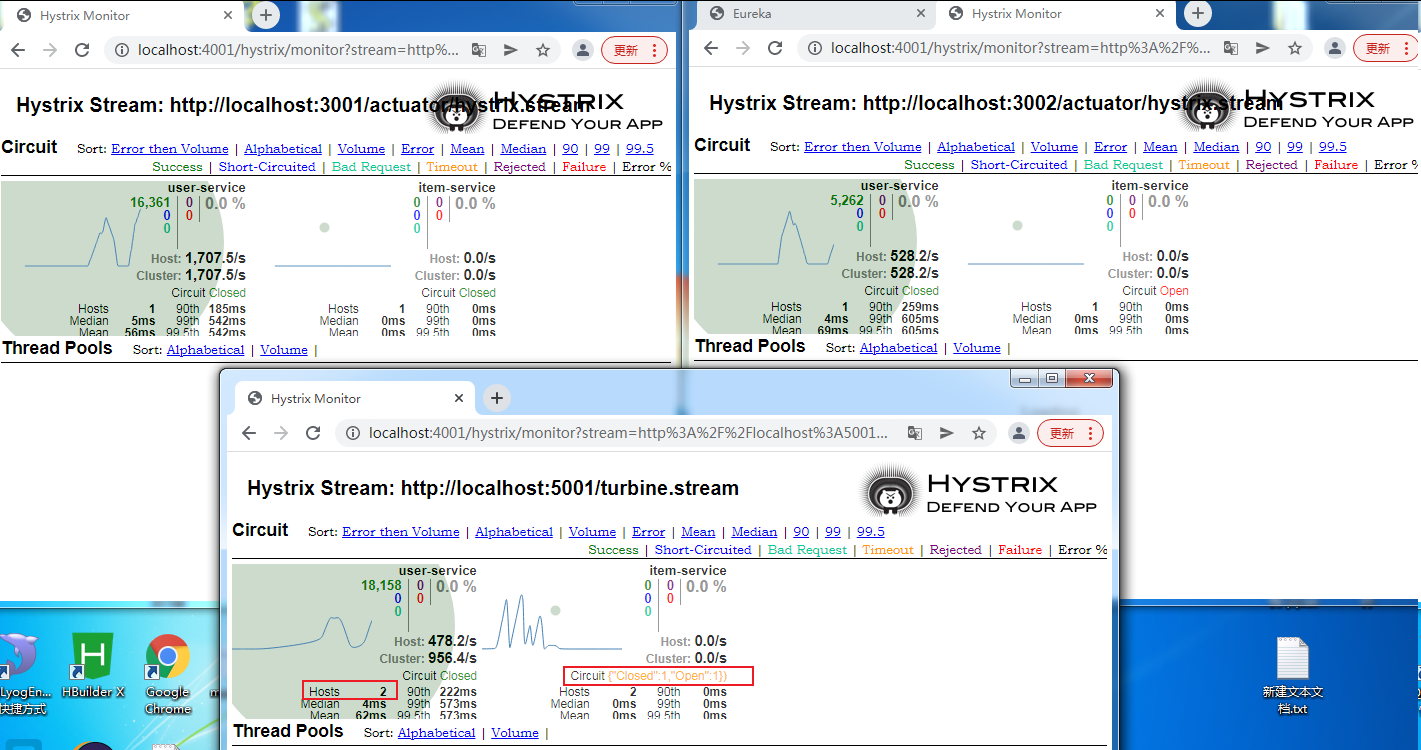Click user-service circuit title in front window
The height and width of the screenshot is (750, 1421).
[438, 571]
